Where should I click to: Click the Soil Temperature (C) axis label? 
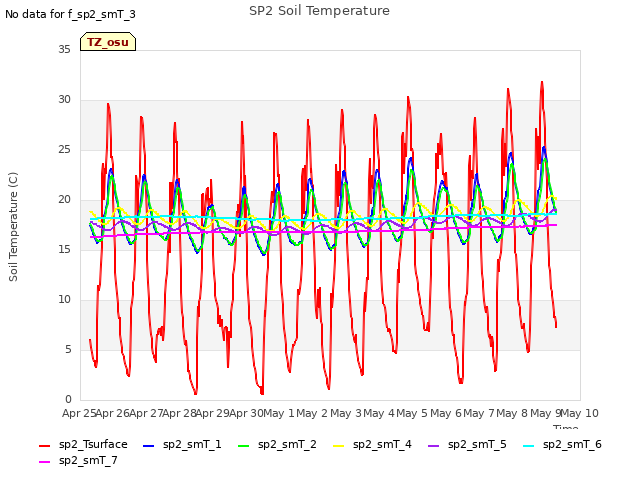point(13,227)
